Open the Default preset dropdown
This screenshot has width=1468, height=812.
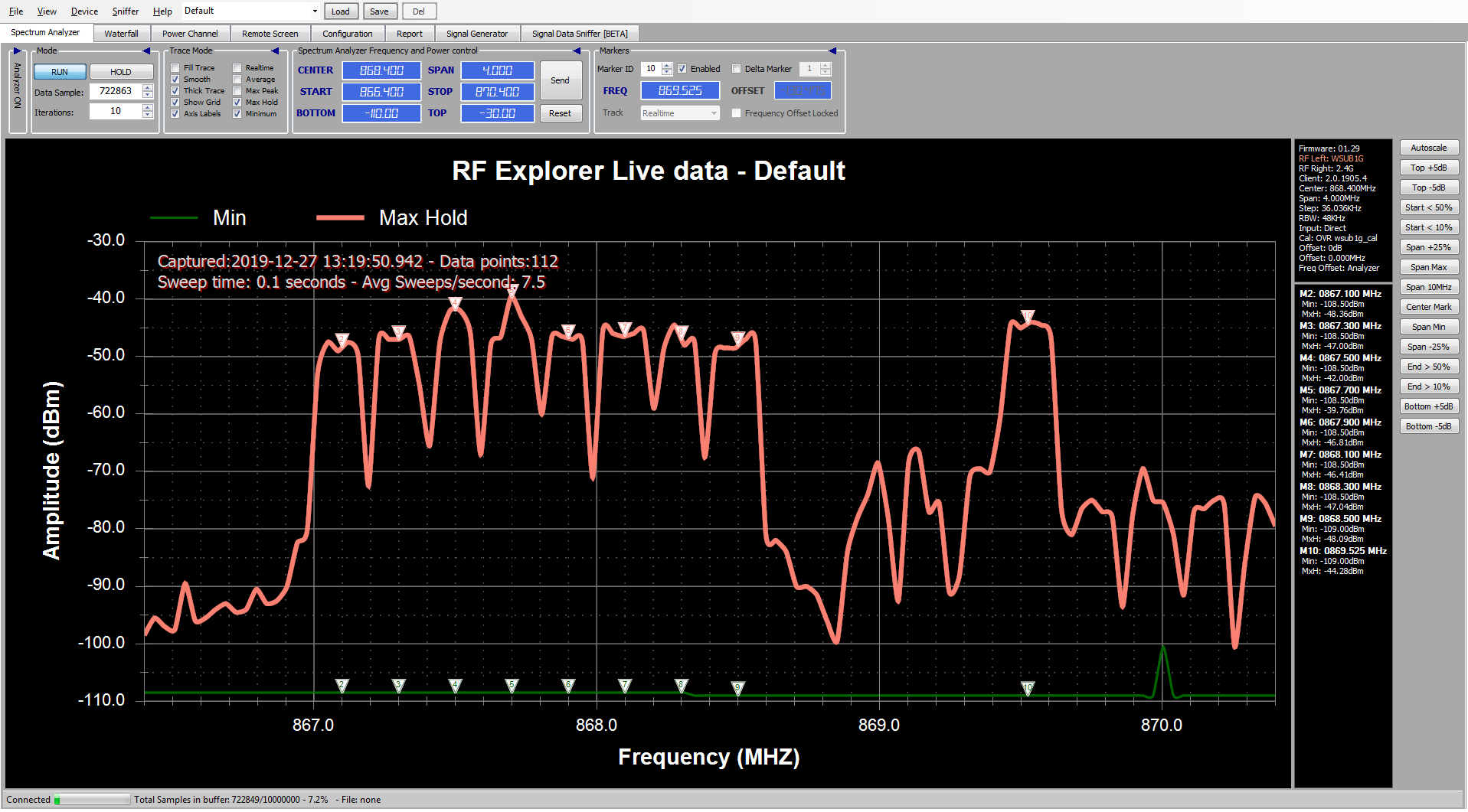click(x=315, y=11)
